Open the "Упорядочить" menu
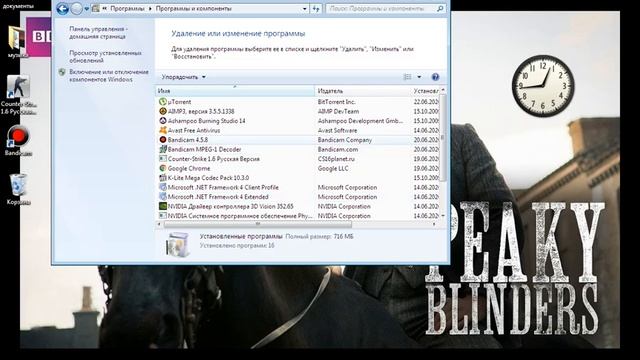The width and height of the screenshot is (640, 360). [183, 77]
